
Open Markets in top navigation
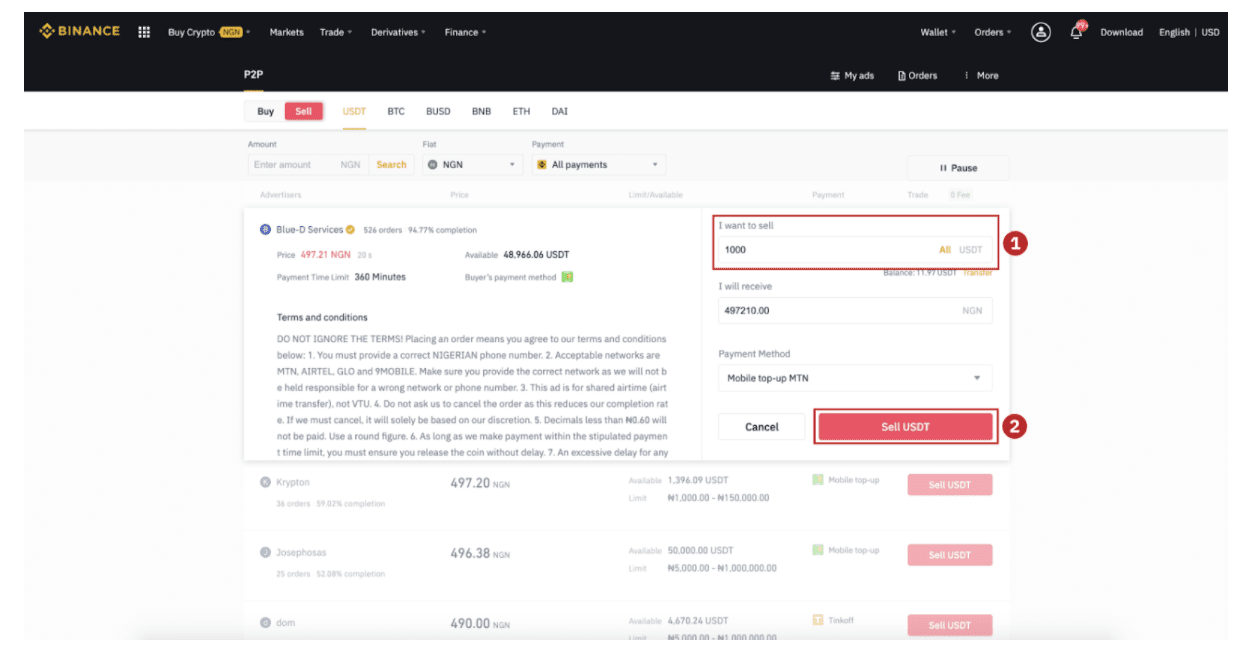[x=286, y=32]
